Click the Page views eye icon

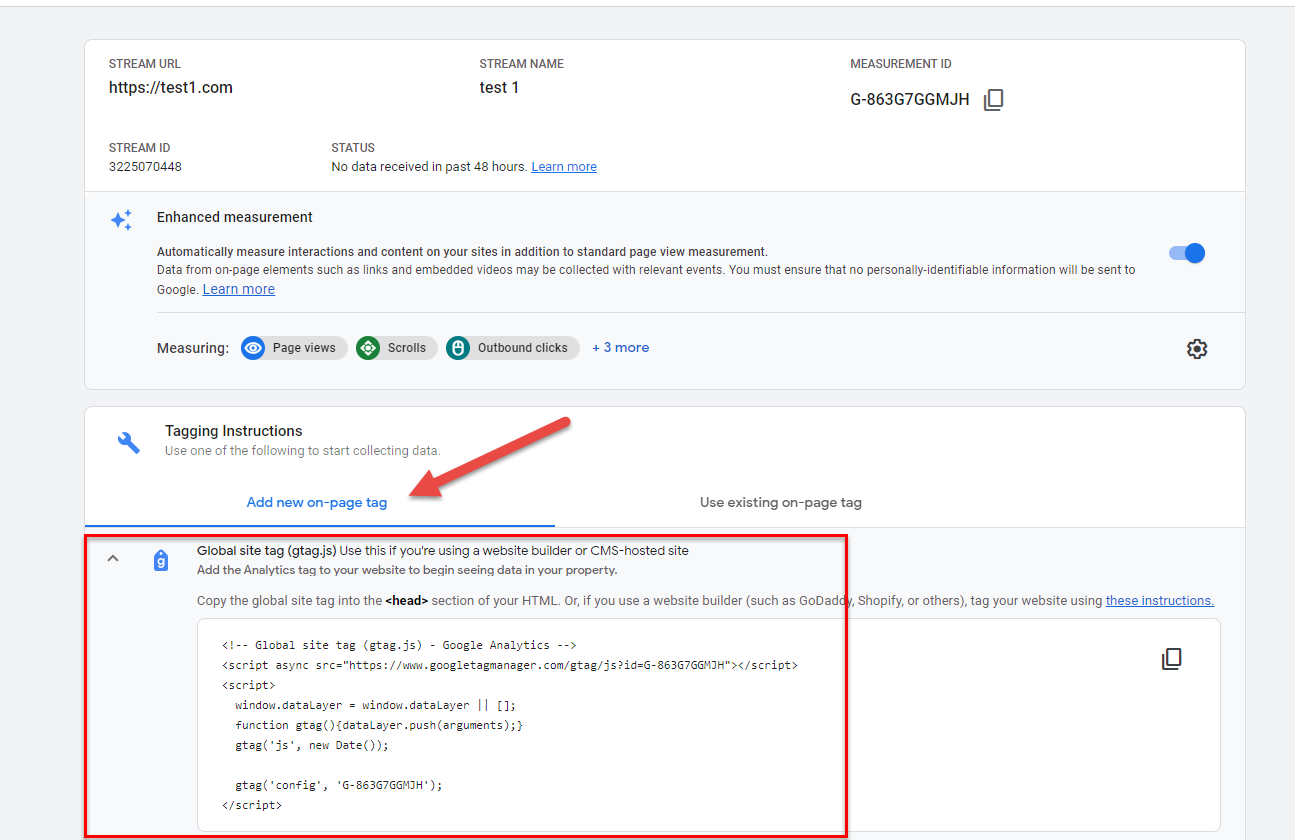254,348
